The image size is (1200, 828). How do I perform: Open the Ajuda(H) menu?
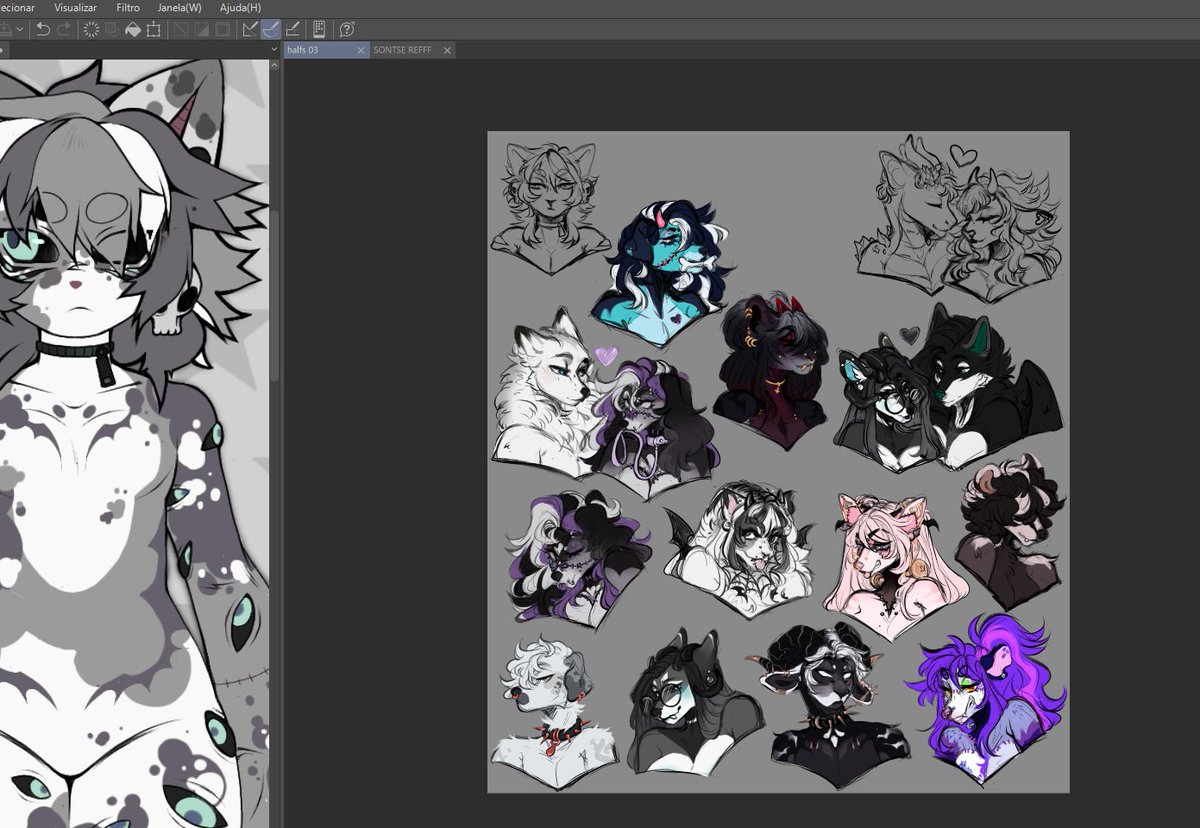(x=240, y=7)
